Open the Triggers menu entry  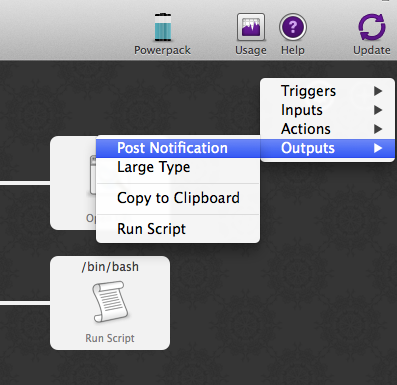coord(327,91)
